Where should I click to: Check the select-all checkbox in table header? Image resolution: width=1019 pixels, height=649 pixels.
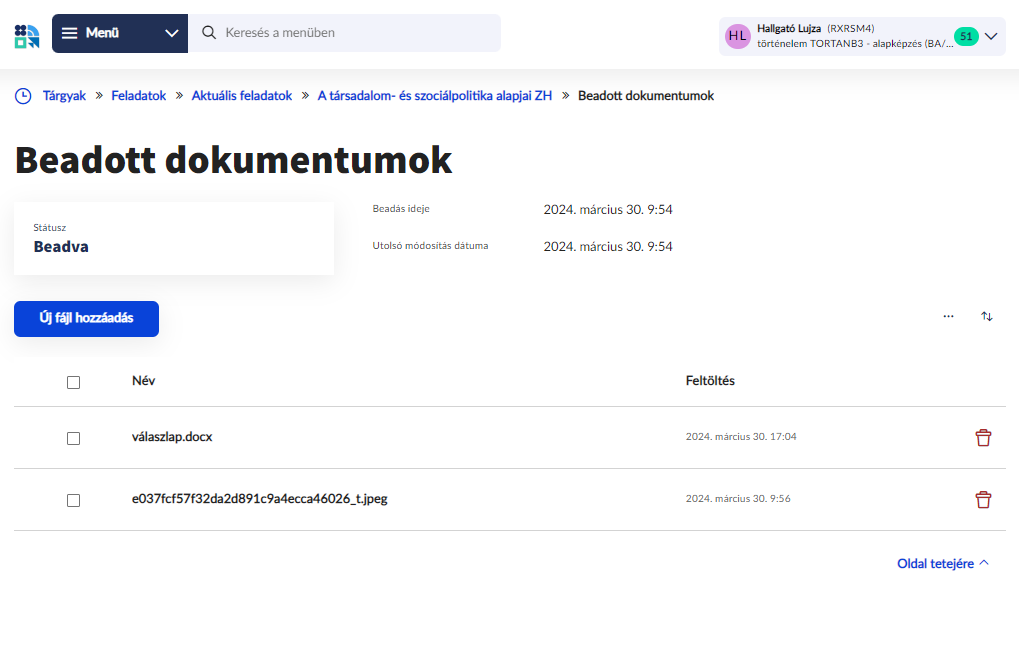click(73, 381)
